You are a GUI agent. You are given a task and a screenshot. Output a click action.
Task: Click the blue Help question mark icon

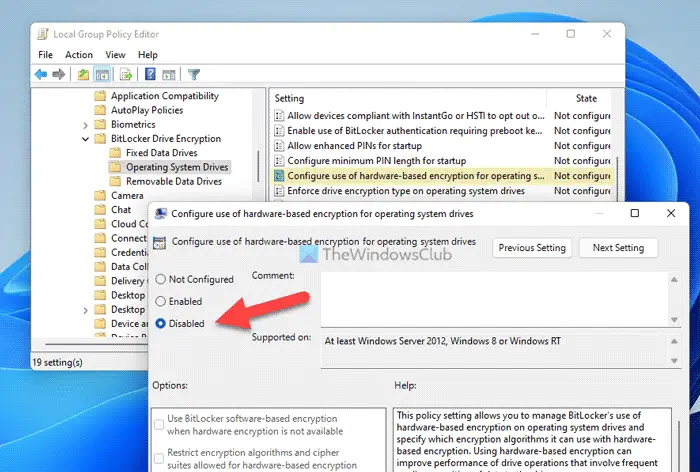[x=150, y=74]
